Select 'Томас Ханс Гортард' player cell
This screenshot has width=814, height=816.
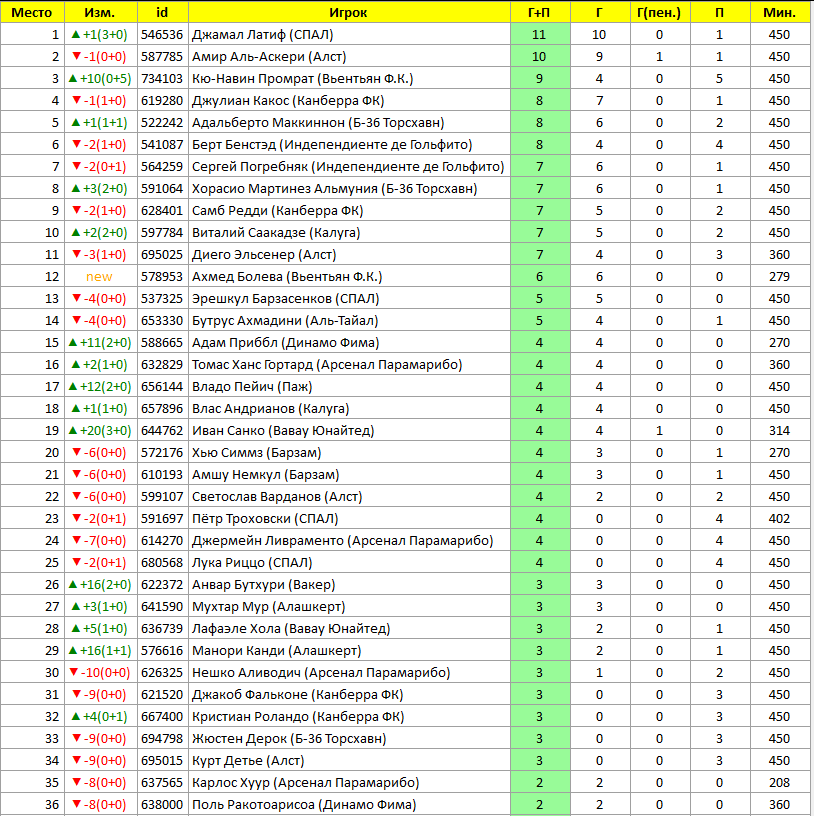click(x=349, y=364)
